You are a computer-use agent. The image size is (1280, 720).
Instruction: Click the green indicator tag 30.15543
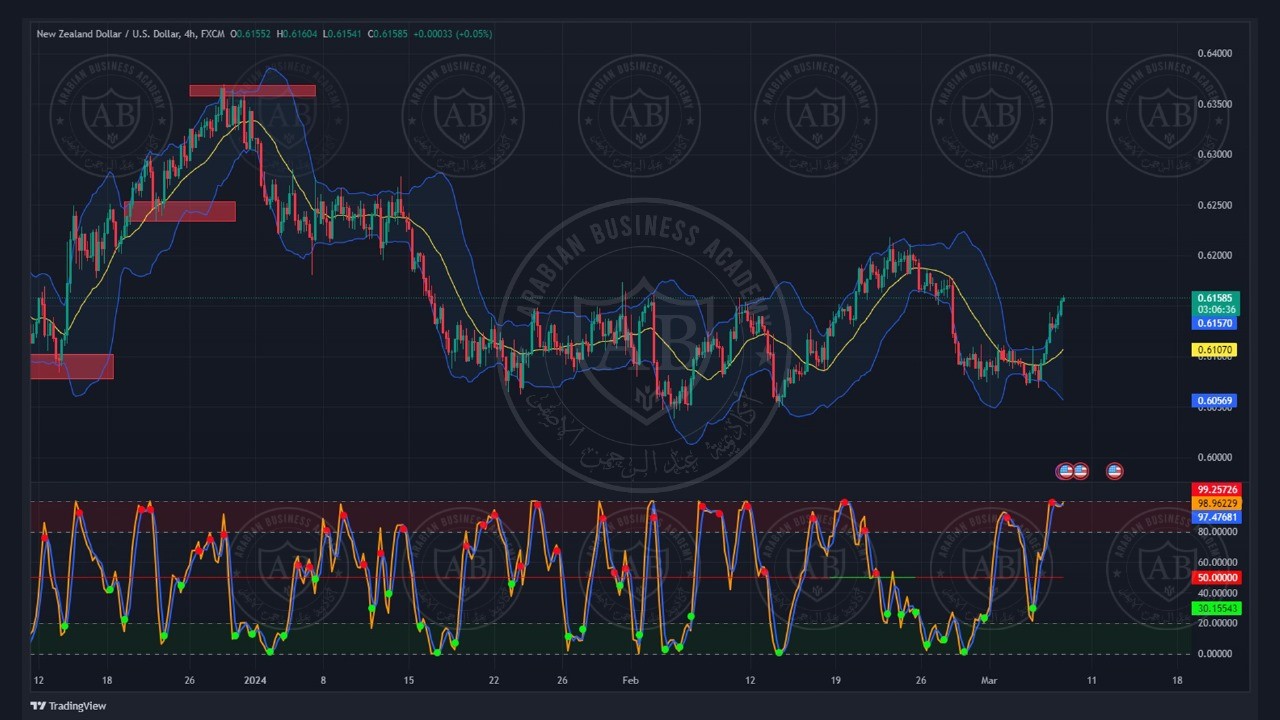coord(1216,608)
